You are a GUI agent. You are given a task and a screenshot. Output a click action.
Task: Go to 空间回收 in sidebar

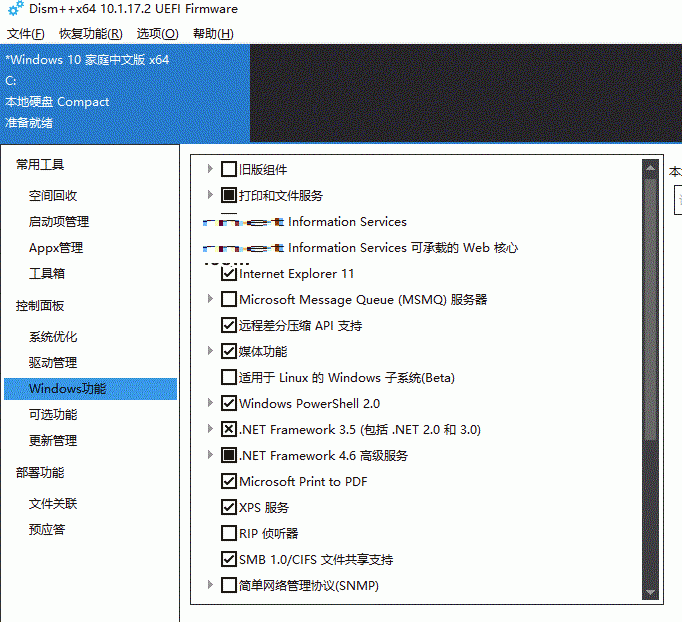(53, 196)
